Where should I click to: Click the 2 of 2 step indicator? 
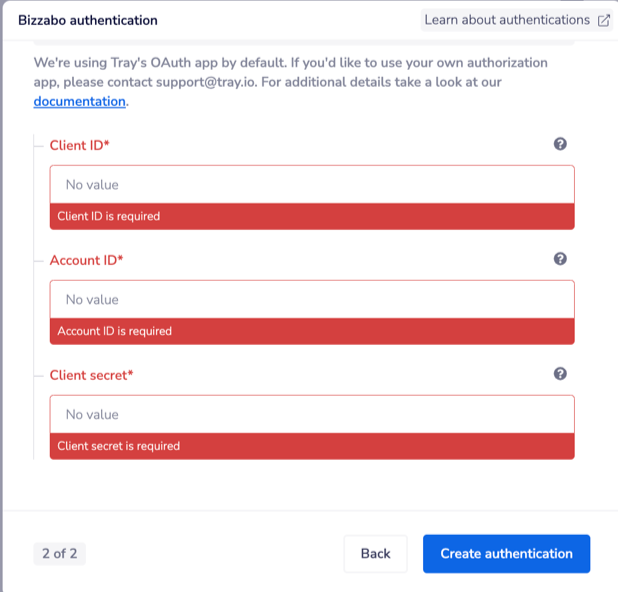point(60,554)
